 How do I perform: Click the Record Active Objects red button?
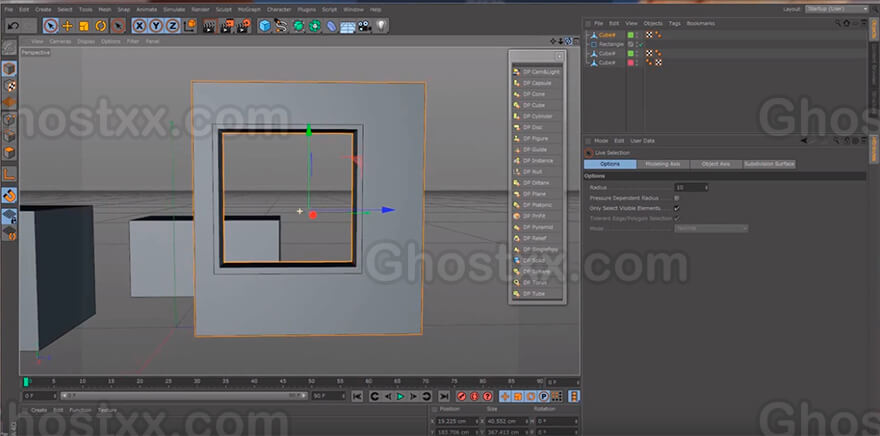click(461, 396)
